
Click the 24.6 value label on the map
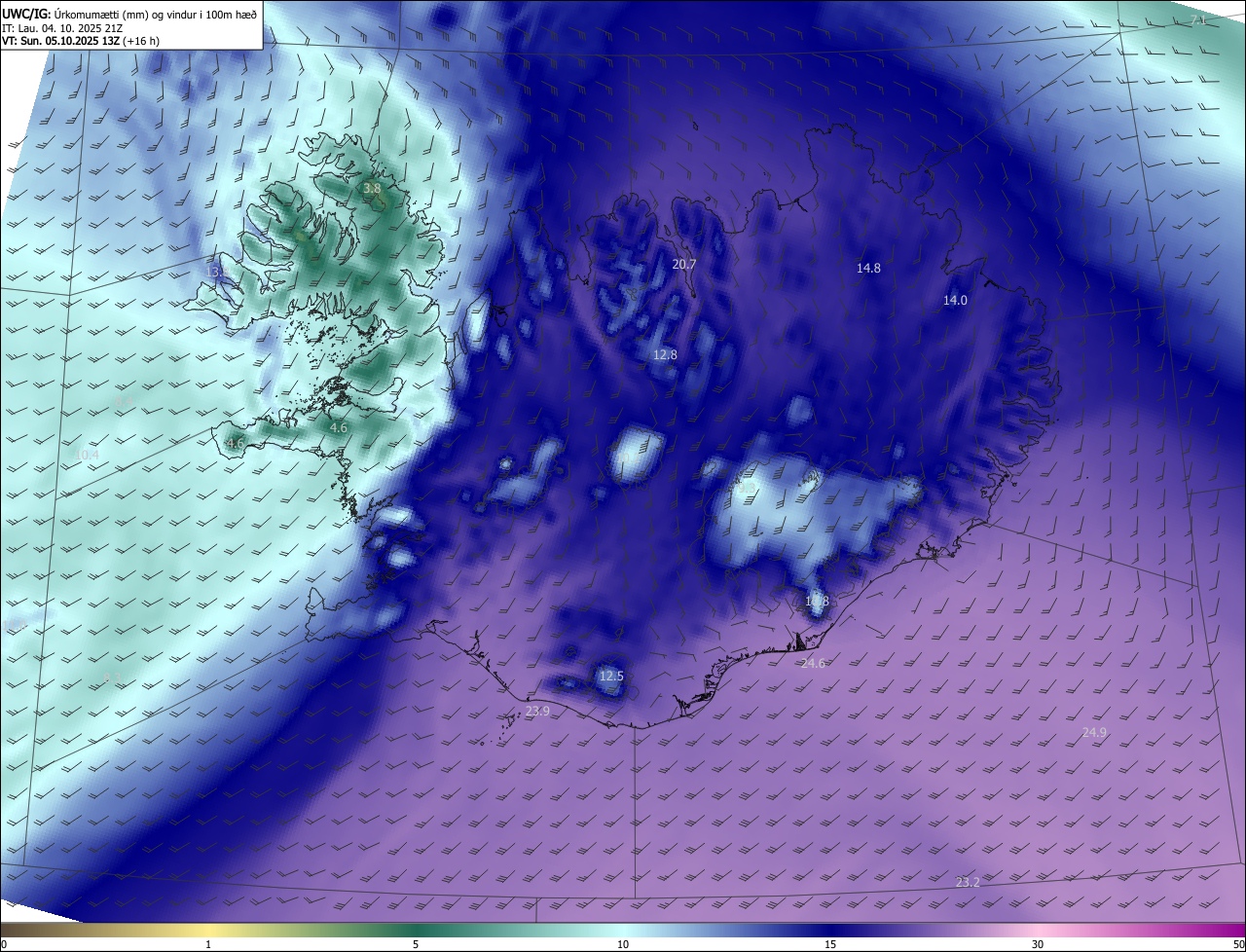(813, 664)
